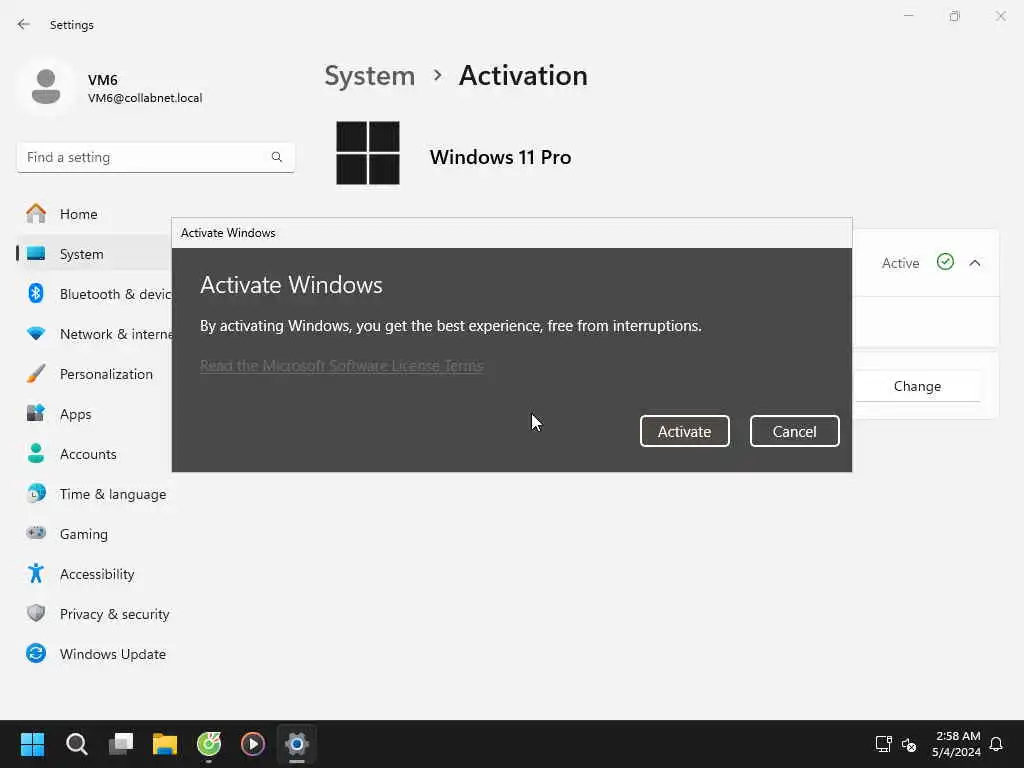The width and height of the screenshot is (1024, 768).
Task: Open Home settings page
Action: [x=95, y=214]
